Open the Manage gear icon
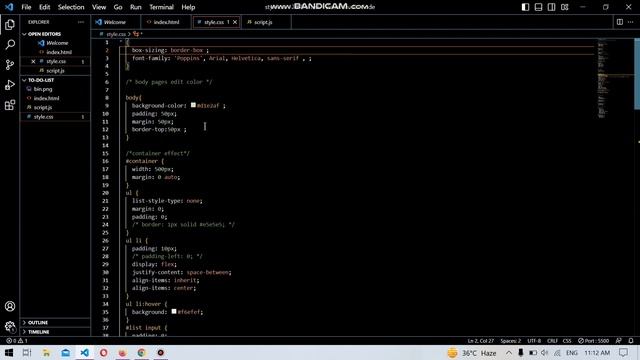Viewport: 640px width, 360px height. click(10, 326)
